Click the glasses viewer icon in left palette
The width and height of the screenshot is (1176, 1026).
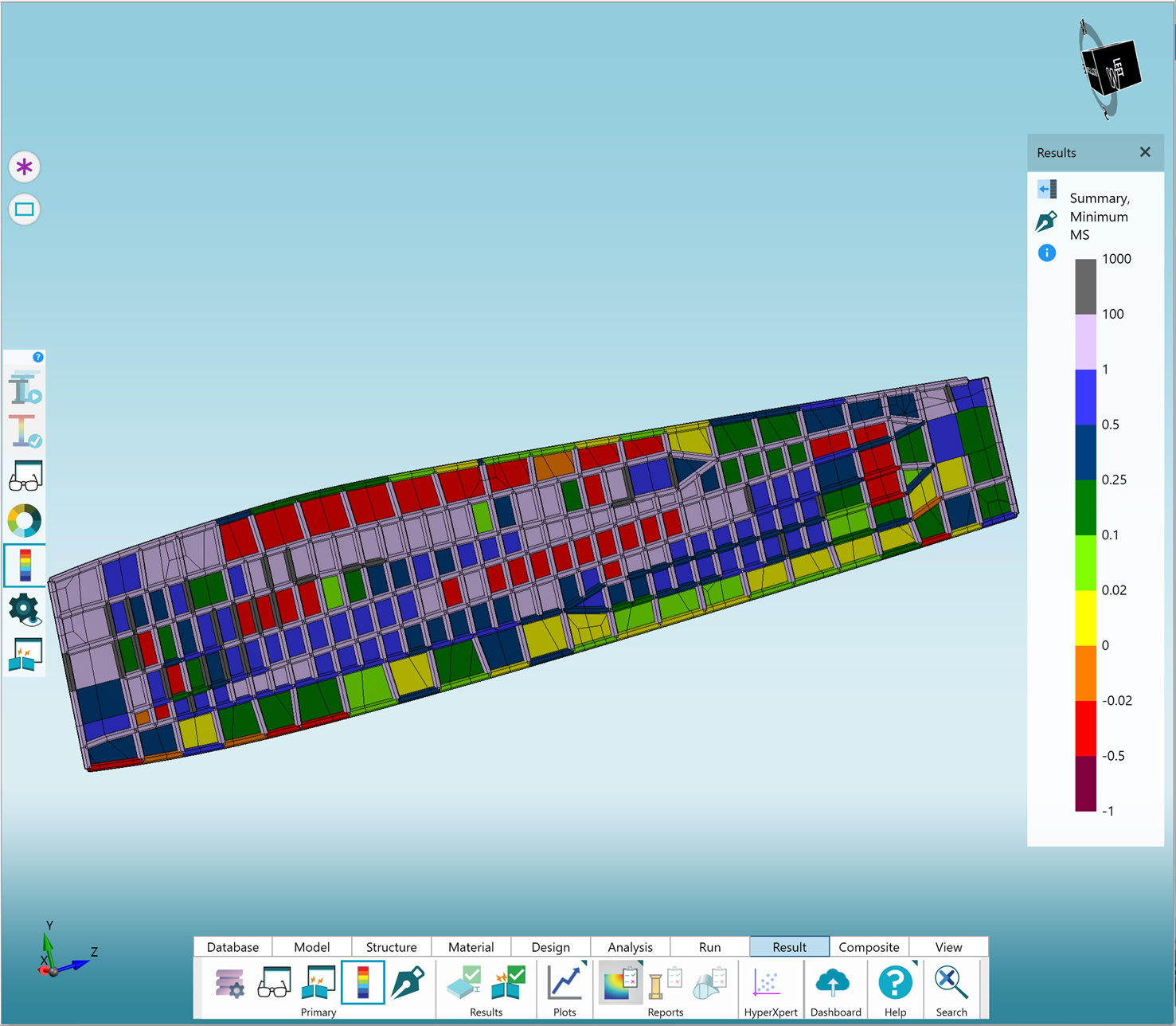(x=25, y=476)
